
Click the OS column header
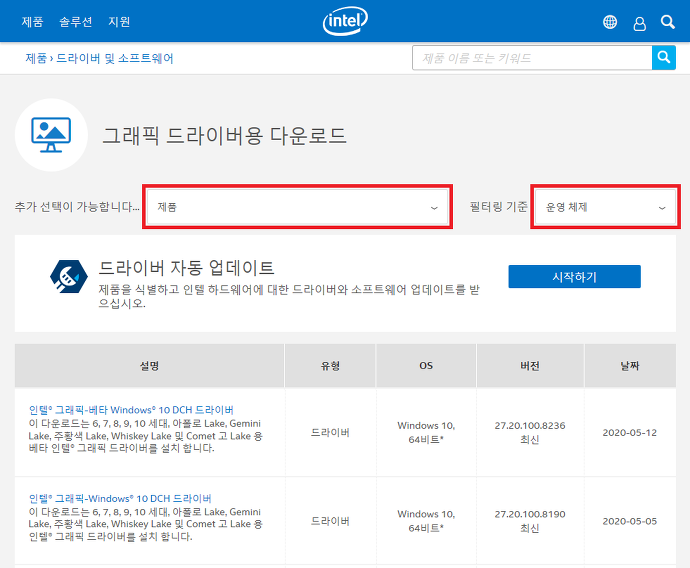[x=426, y=366]
